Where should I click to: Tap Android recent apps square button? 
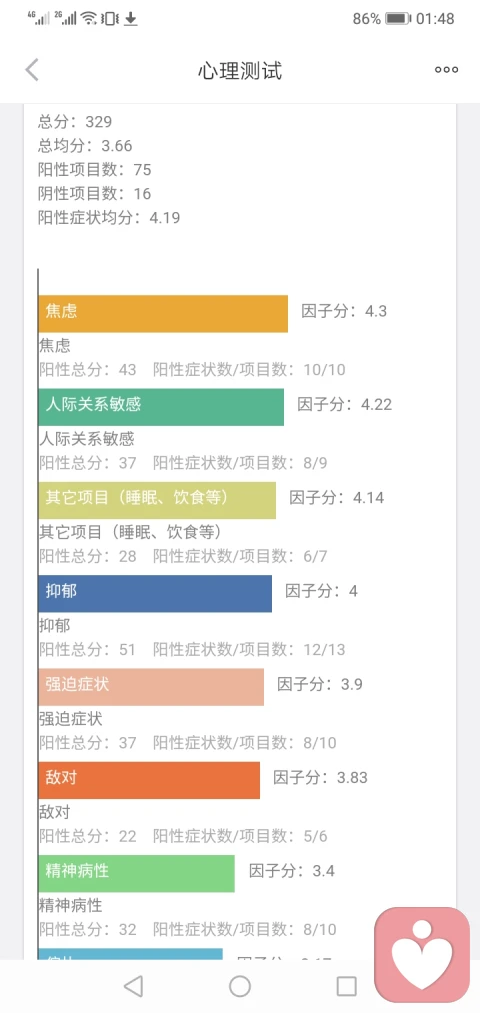(x=346, y=986)
